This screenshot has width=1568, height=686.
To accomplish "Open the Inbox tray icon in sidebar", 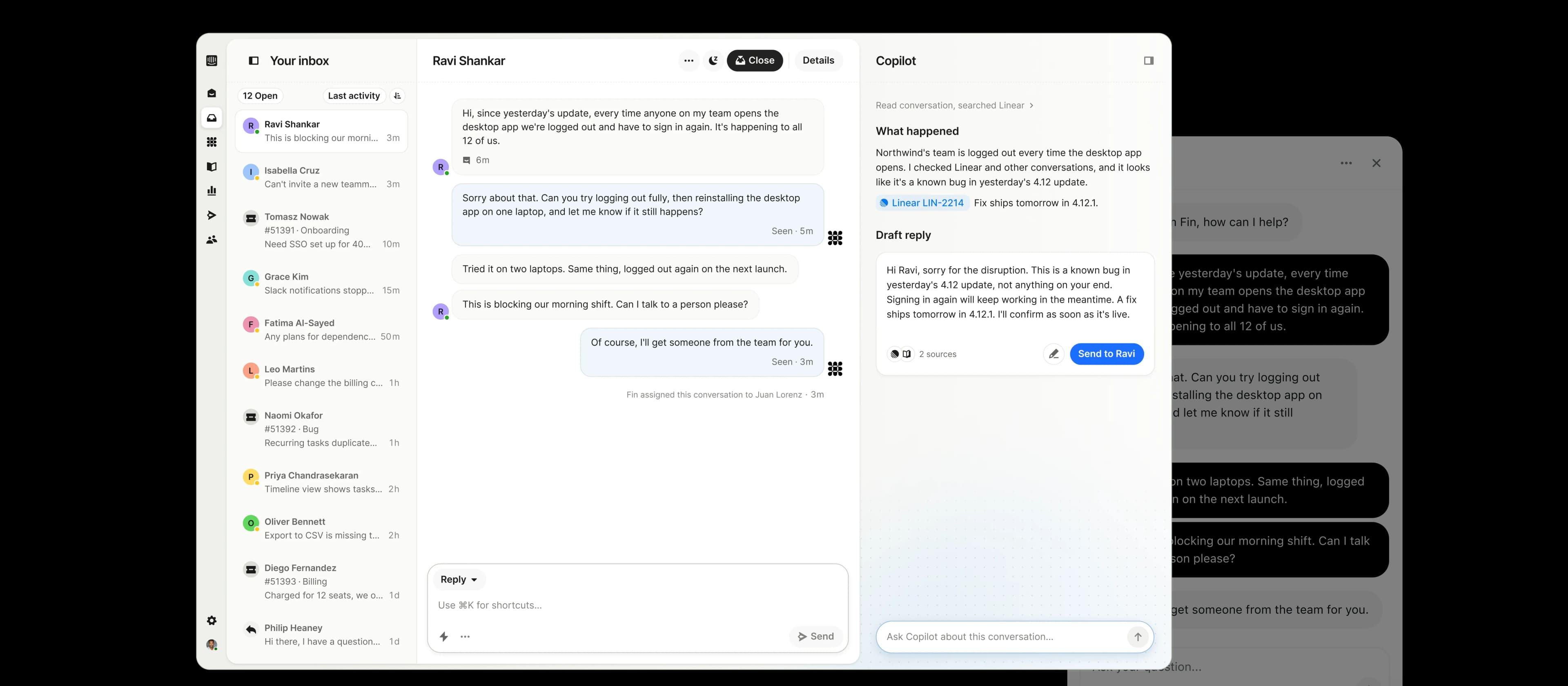I will [x=211, y=118].
